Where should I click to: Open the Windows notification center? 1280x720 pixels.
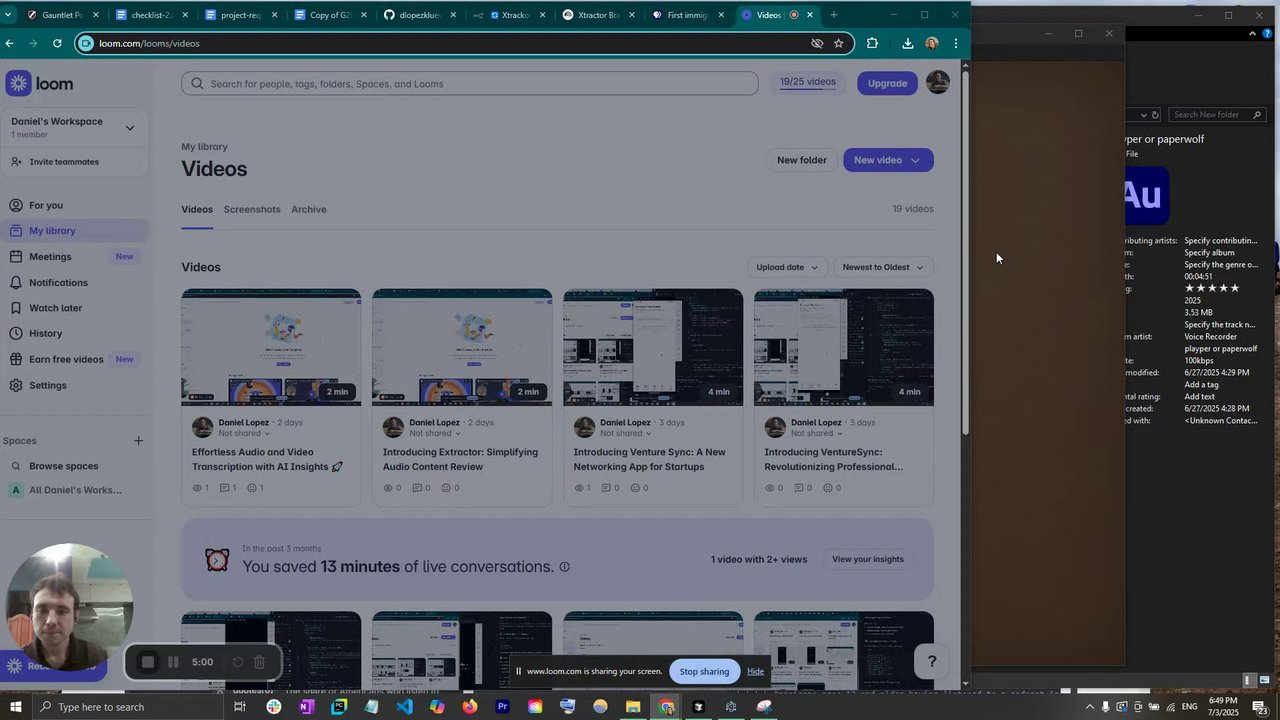pyautogui.click(x=1259, y=707)
